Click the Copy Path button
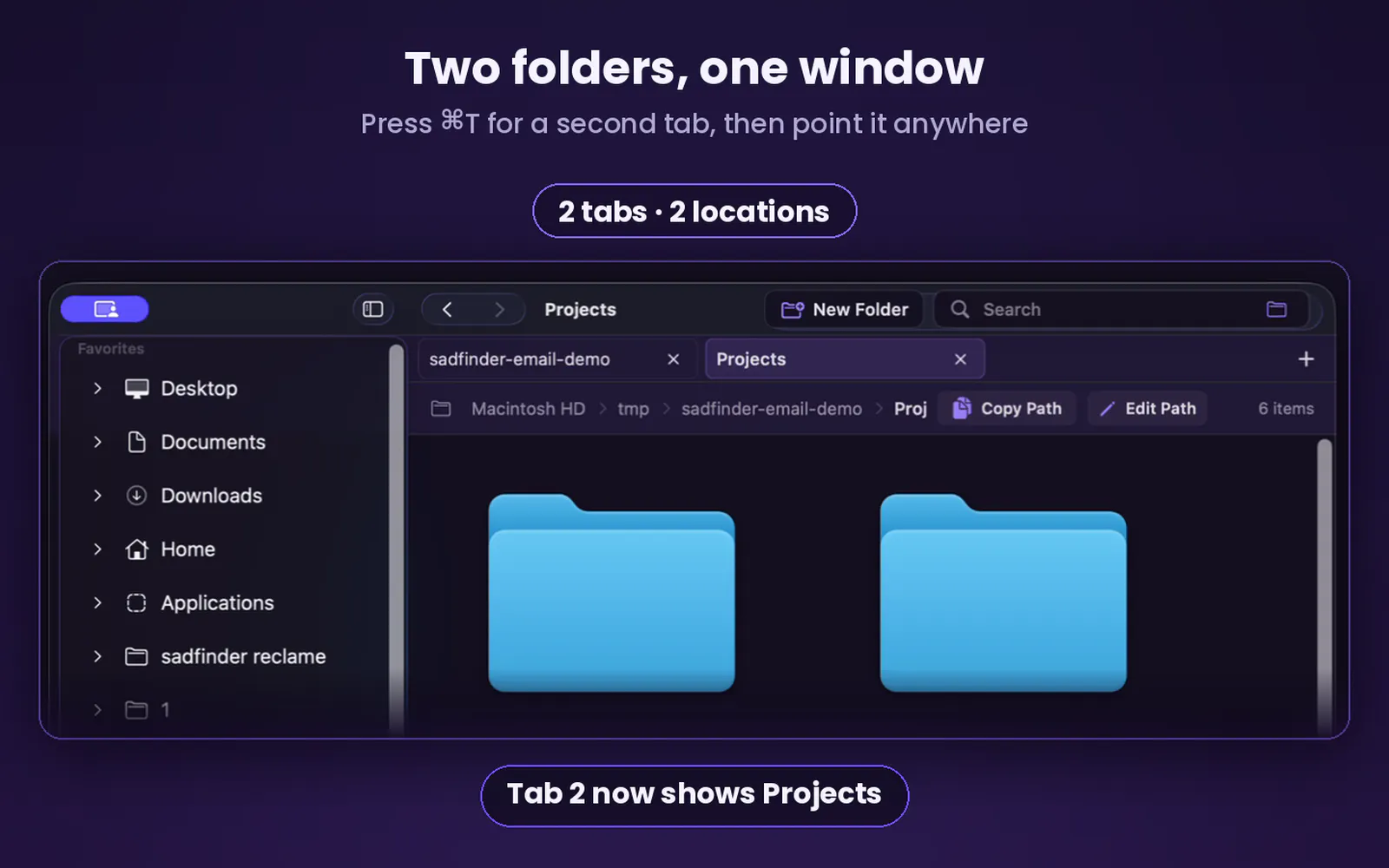The image size is (1389, 868). pyautogui.click(x=1007, y=408)
